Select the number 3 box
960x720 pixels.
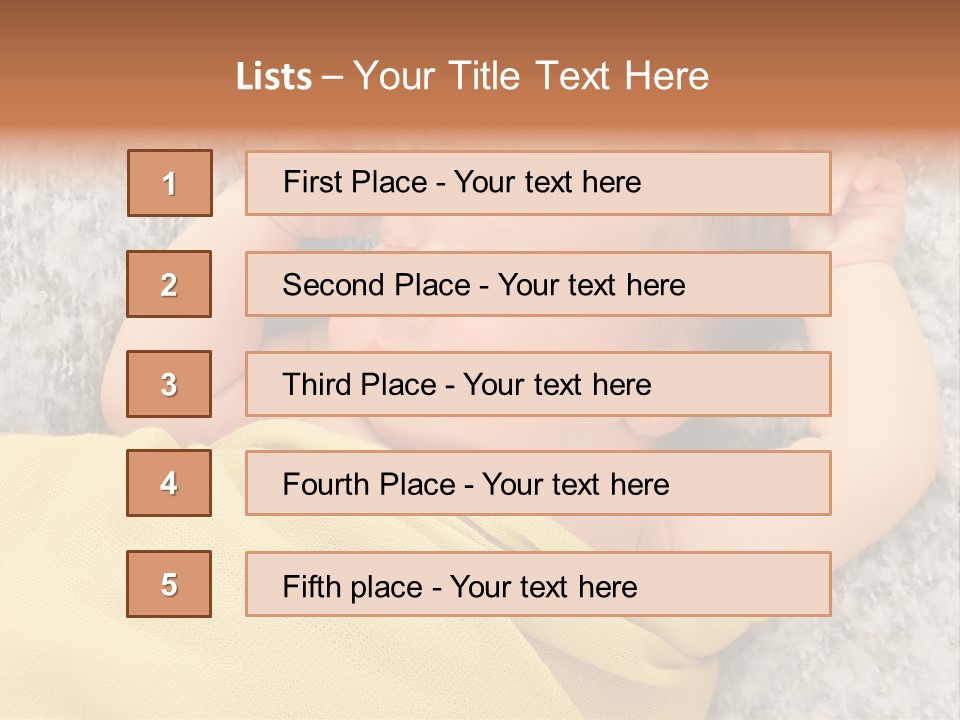tap(170, 384)
